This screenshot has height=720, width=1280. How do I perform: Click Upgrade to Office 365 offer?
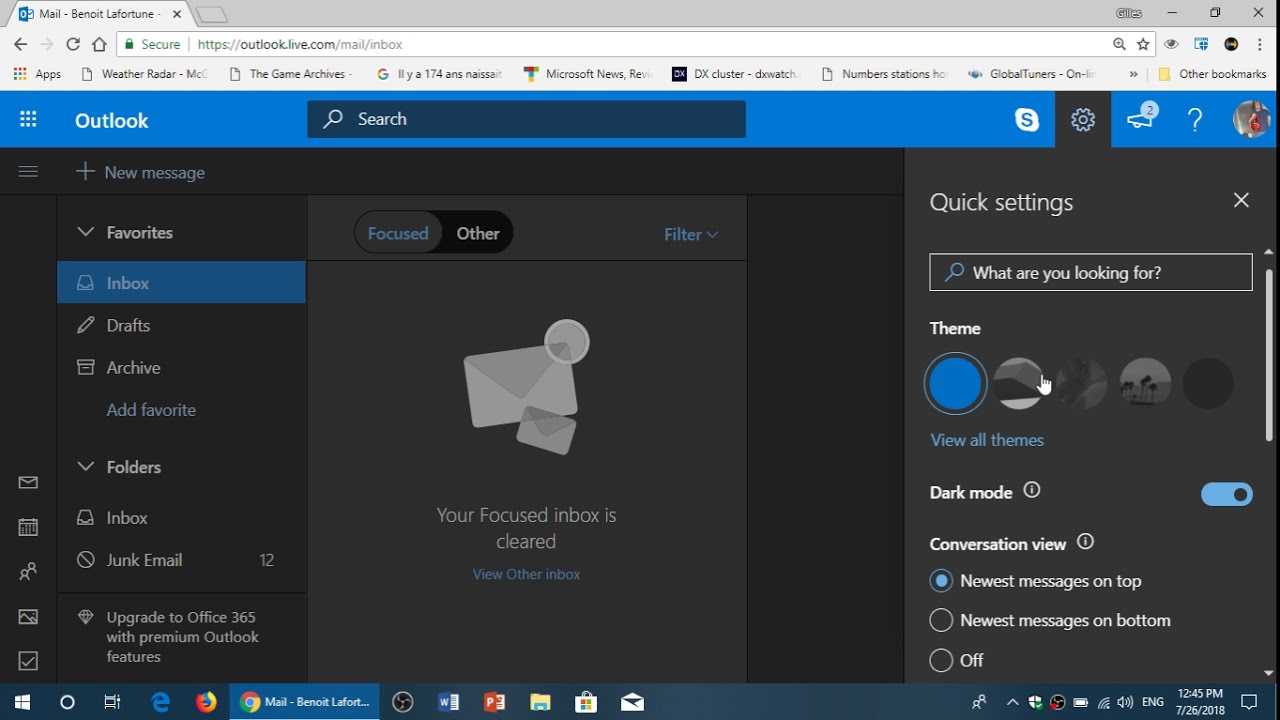[182, 637]
